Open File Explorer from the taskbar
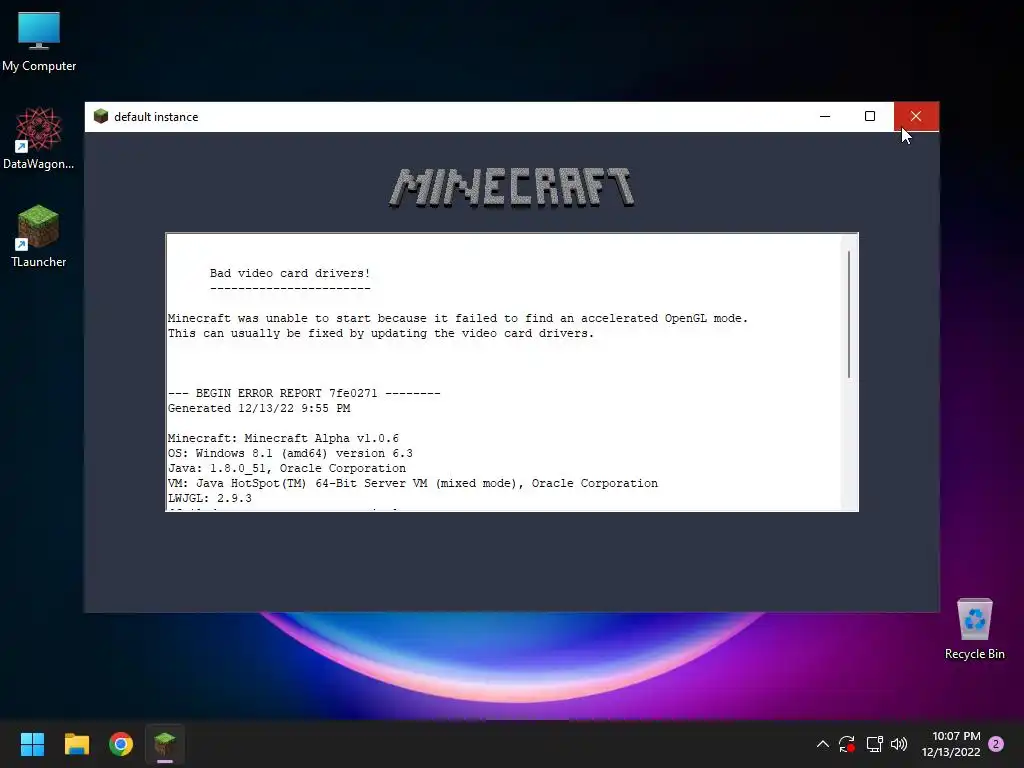Image resolution: width=1024 pixels, height=768 pixels. coord(76,744)
